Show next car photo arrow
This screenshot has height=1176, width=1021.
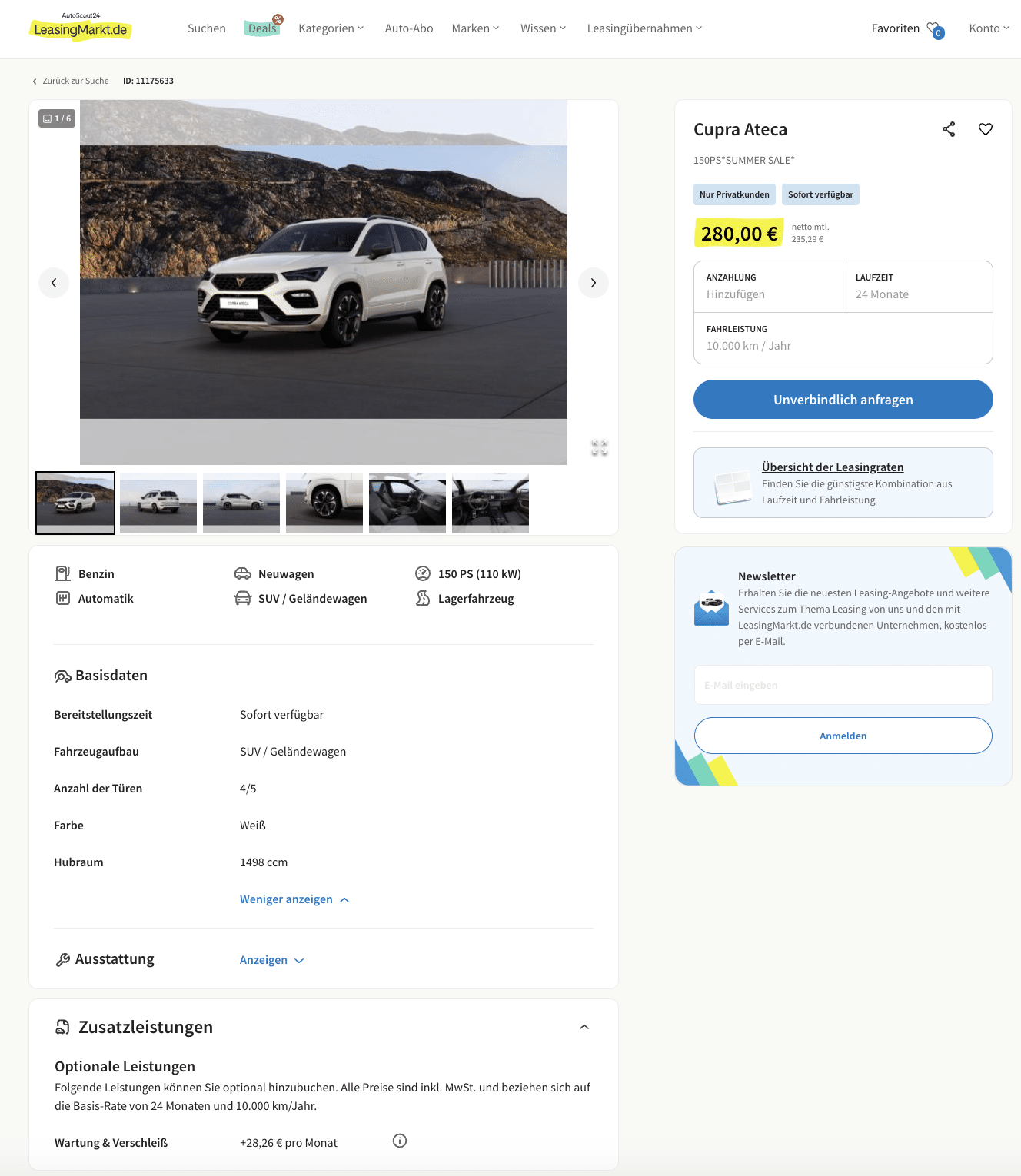594,283
